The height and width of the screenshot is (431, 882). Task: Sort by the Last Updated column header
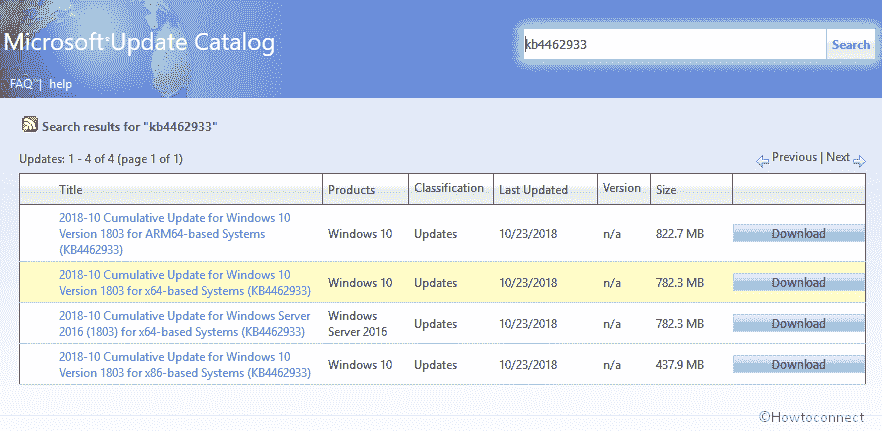click(x=533, y=190)
